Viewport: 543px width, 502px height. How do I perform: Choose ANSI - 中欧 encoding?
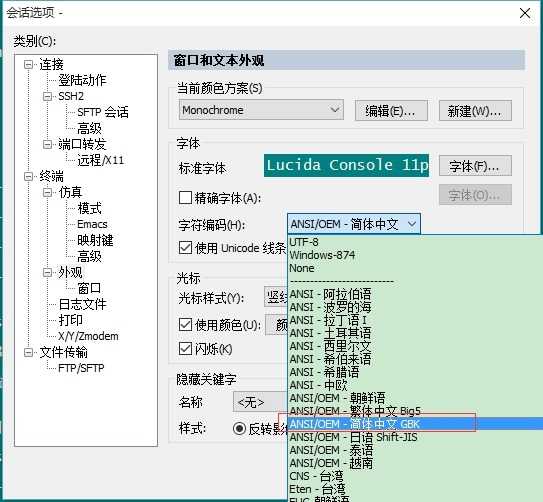click(x=415, y=385)
